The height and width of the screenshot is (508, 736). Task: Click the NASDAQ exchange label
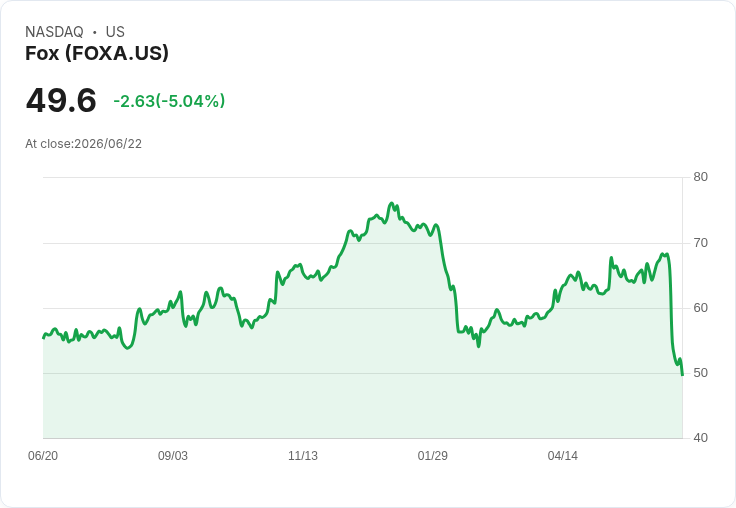[x=54, y=32]
